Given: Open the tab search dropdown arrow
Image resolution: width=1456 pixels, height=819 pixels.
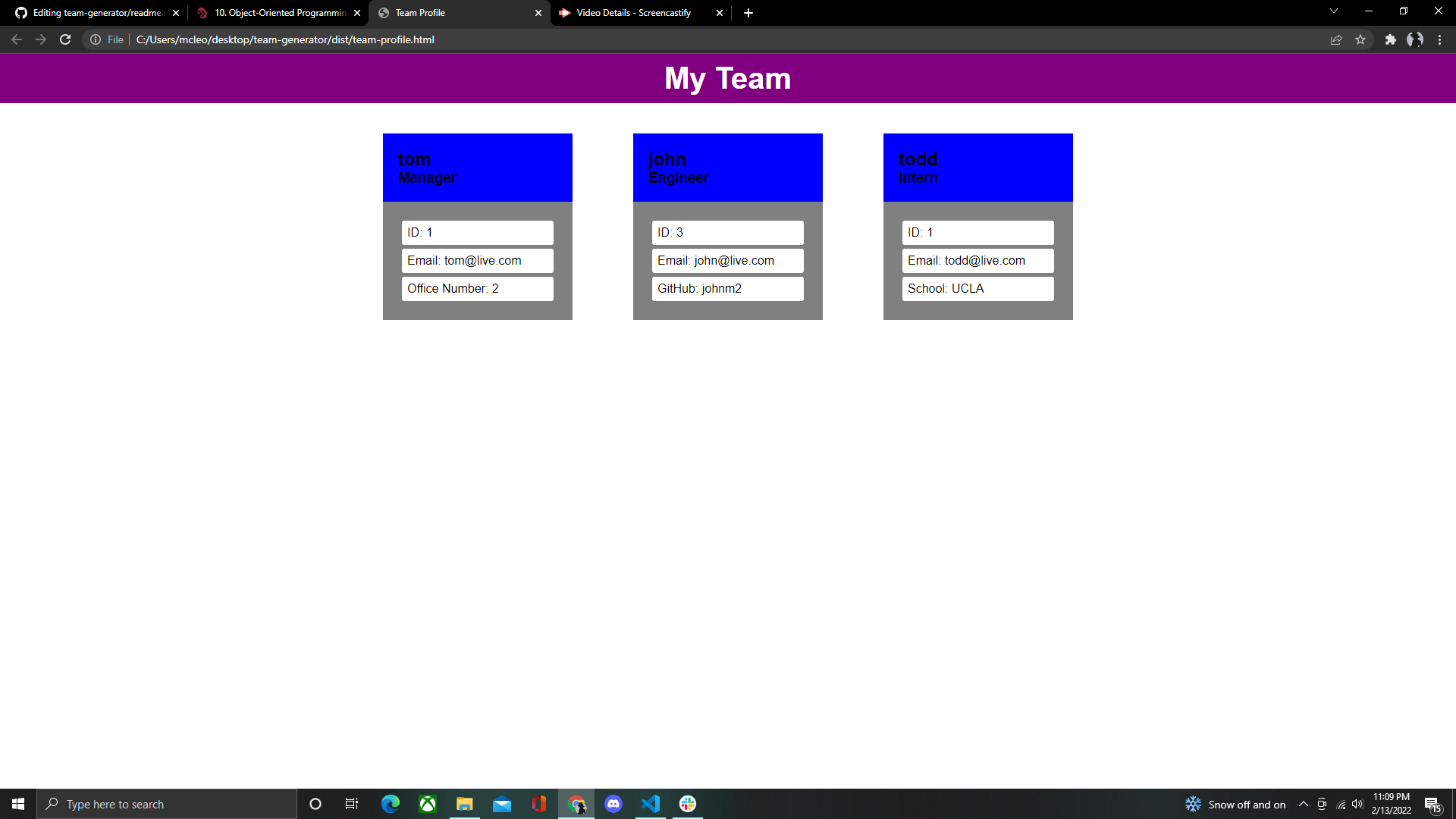Looking at the screenshot, I should point(1333,11).
